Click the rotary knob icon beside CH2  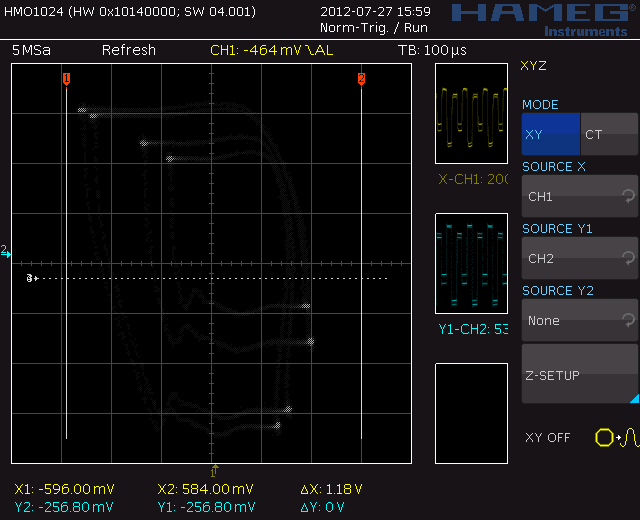[627, 259]
